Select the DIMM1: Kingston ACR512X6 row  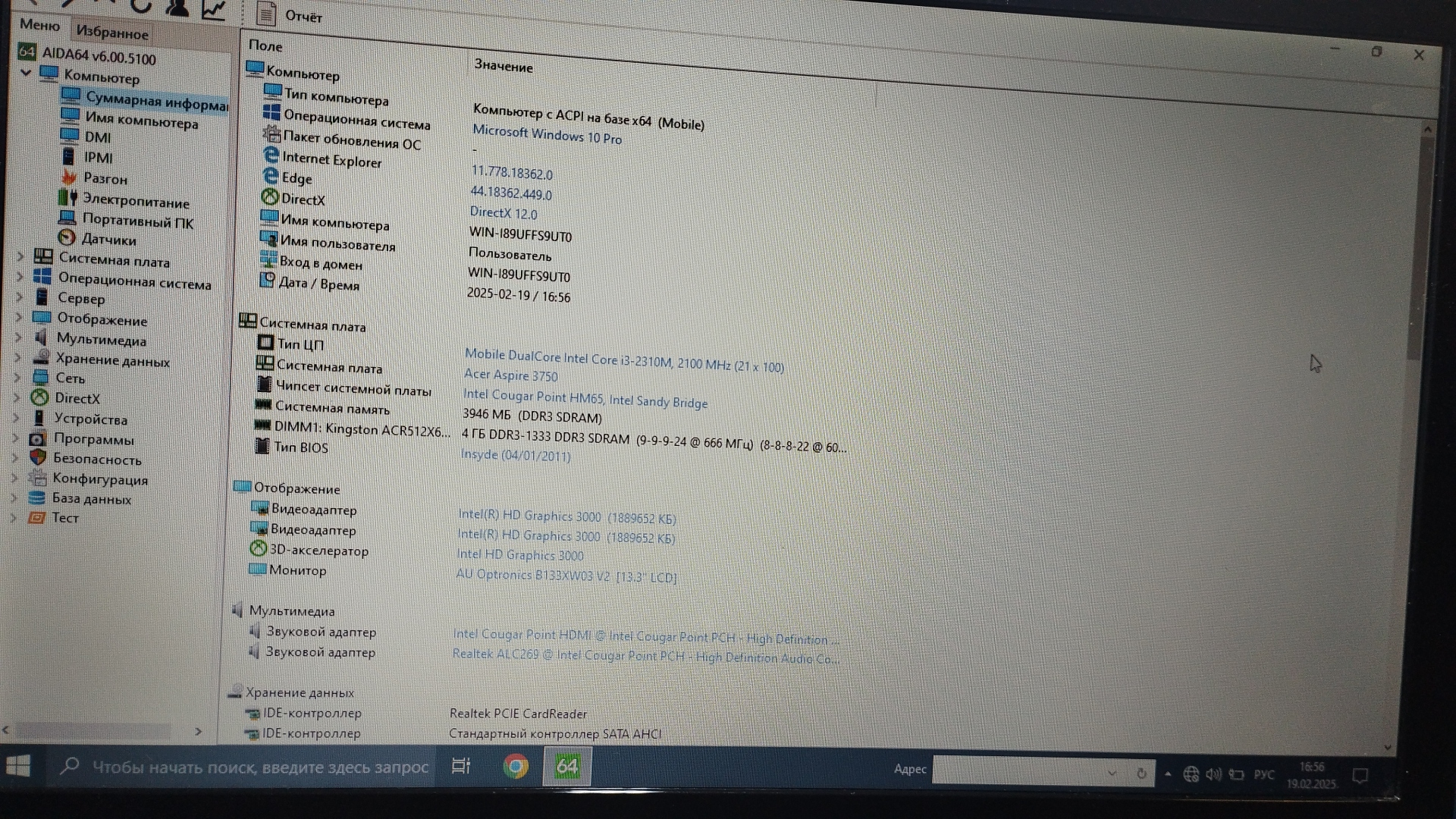click(x=362, y=429)
